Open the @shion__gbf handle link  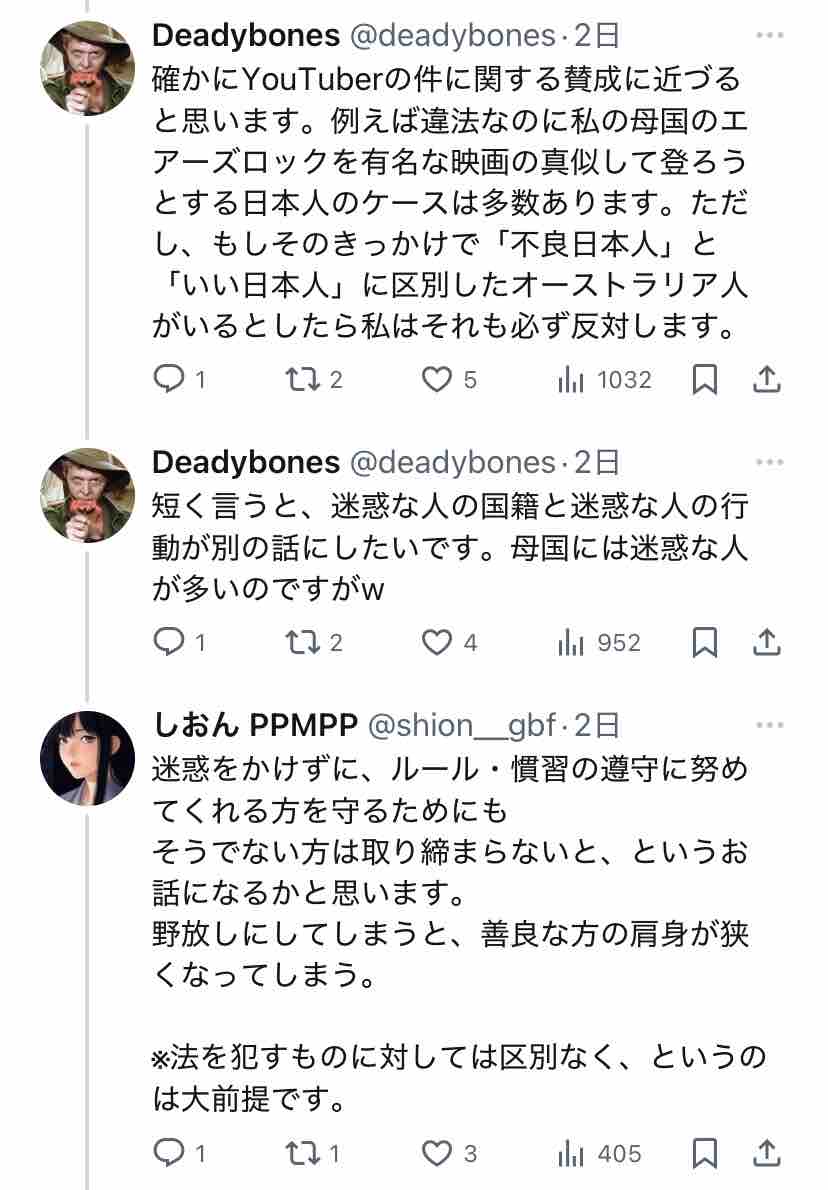(457, 725)
